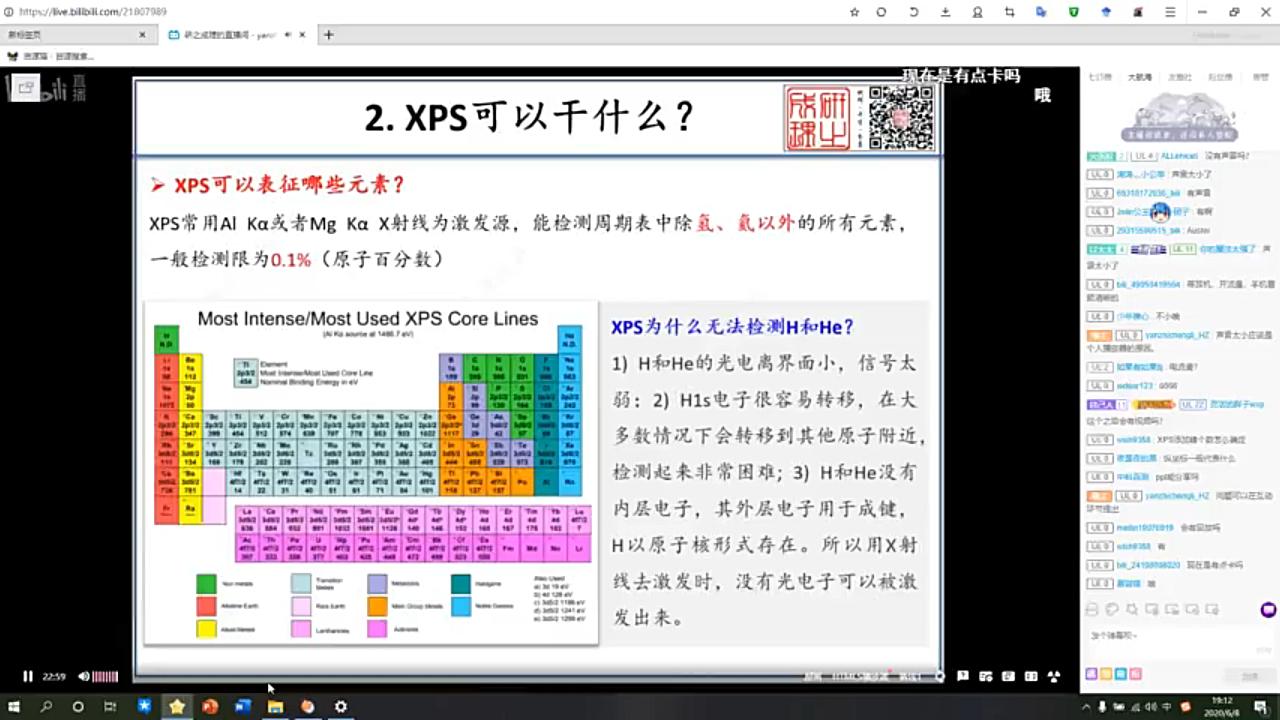
Task: Click the purple gift icon below chat
Action: coord(1091,675)
